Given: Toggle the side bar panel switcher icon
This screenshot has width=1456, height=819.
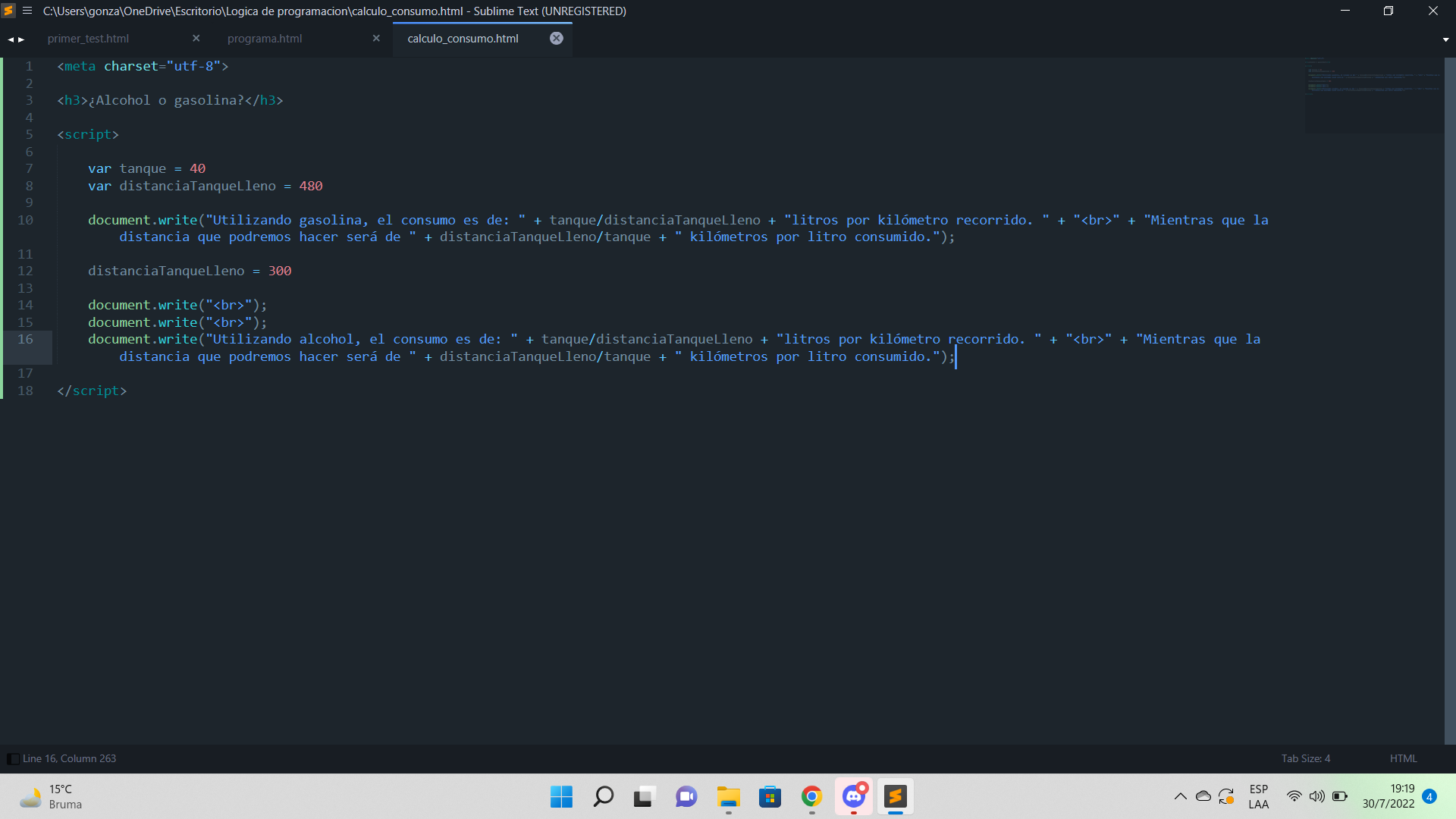Looking at the screenshot, I should click(13, 759).
